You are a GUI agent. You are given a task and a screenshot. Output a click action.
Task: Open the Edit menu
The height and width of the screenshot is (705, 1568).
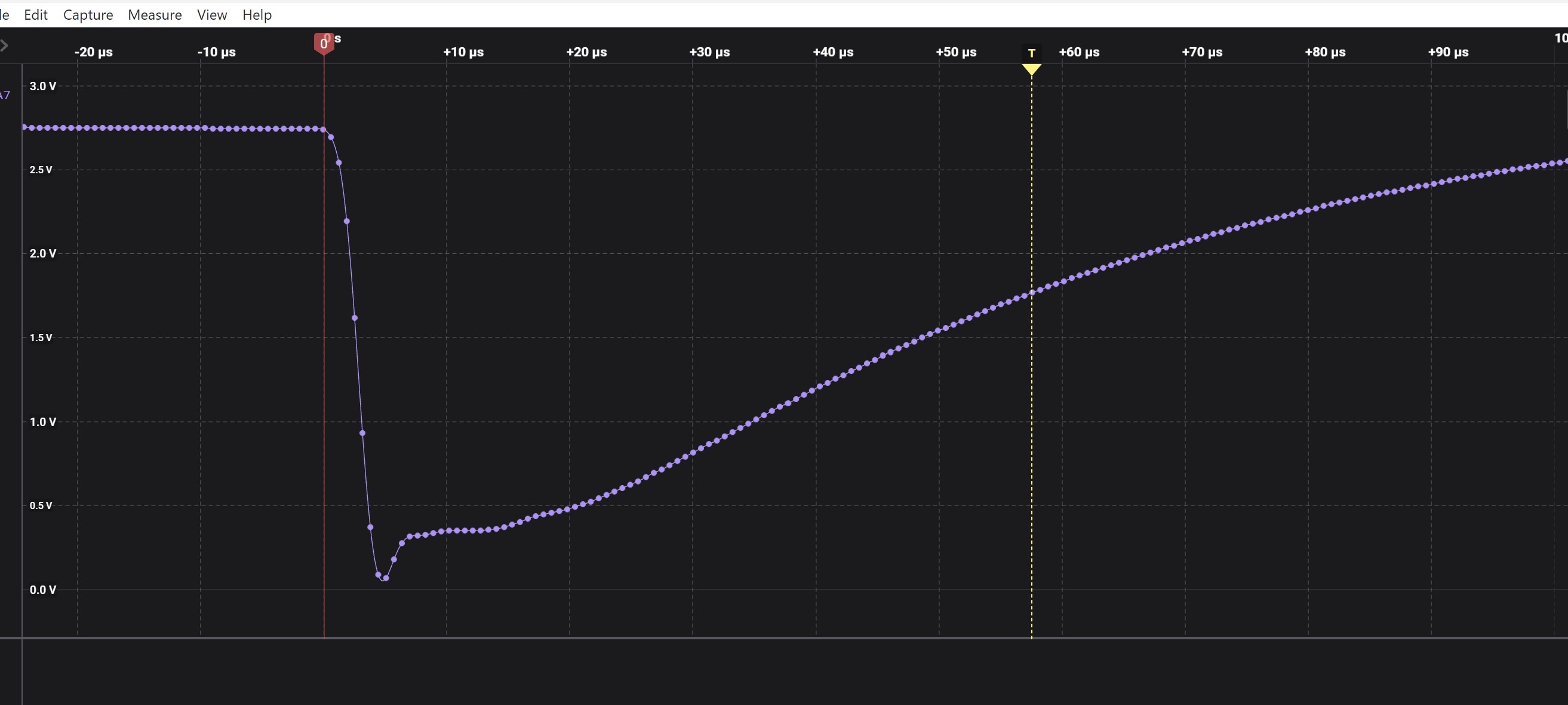coord(35,14)
